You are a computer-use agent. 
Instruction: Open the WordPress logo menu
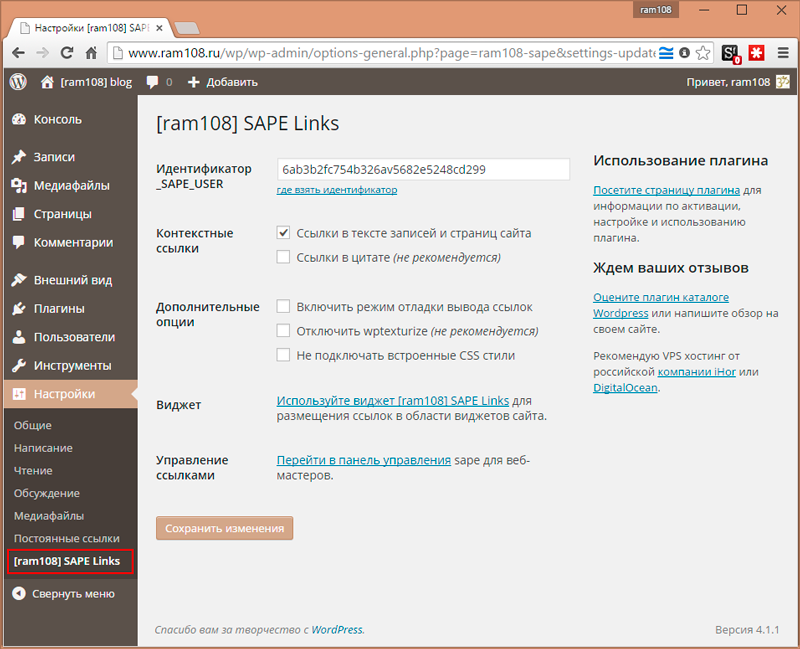pyautogui.click(x=18, y=82)
